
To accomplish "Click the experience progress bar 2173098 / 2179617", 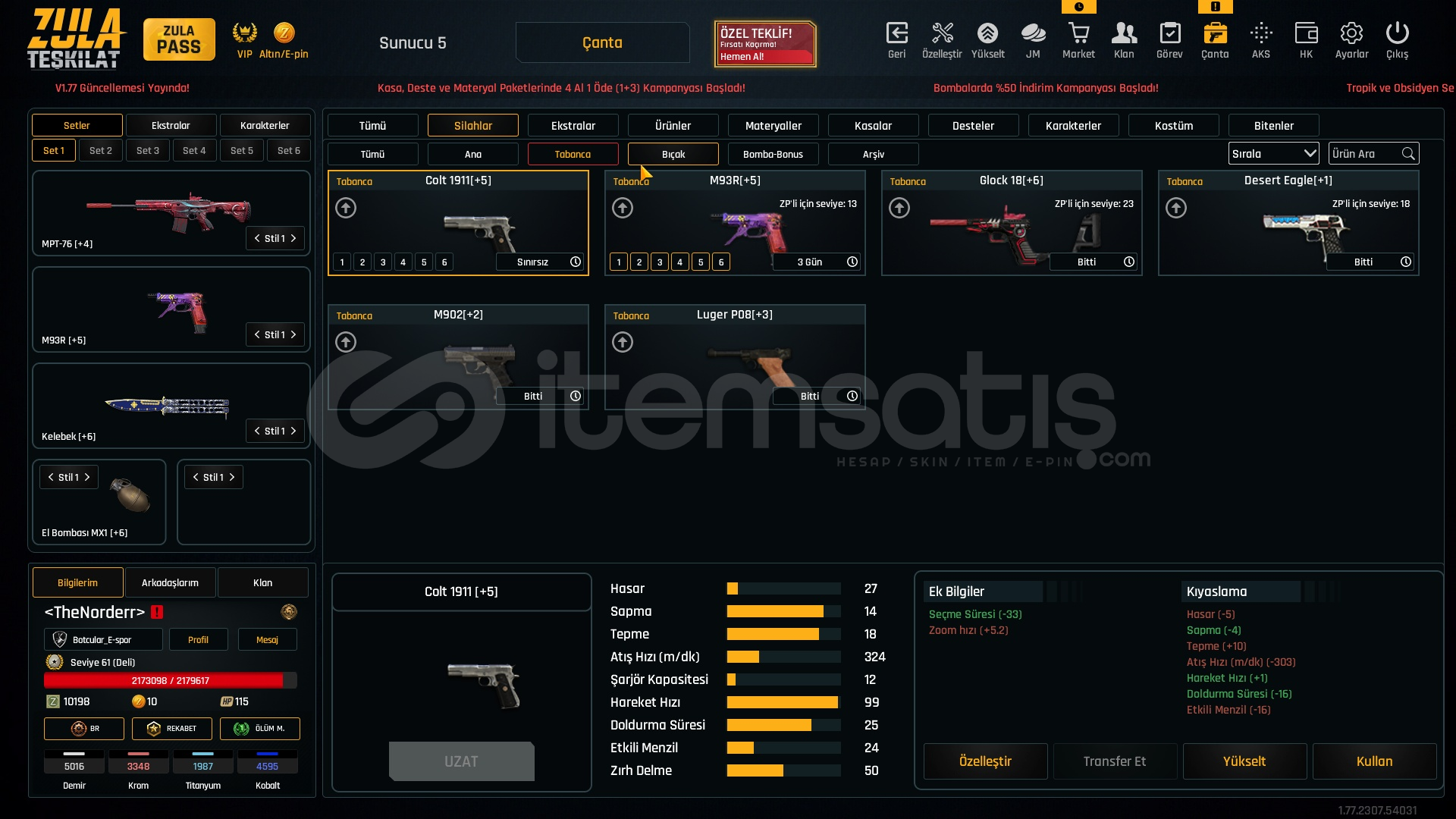I will tap(171, 680).
